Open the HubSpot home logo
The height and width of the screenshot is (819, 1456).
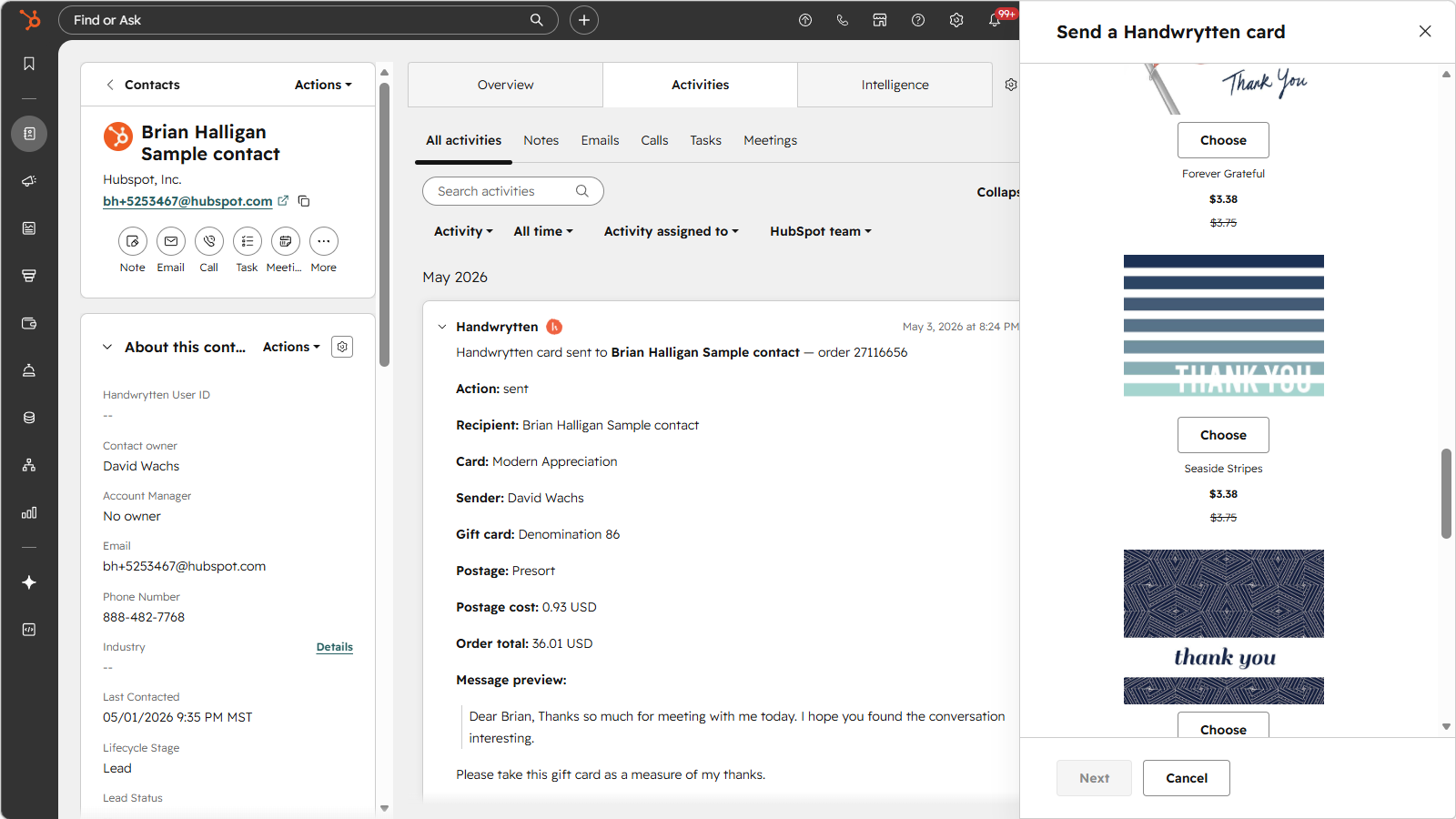point(30,19)
